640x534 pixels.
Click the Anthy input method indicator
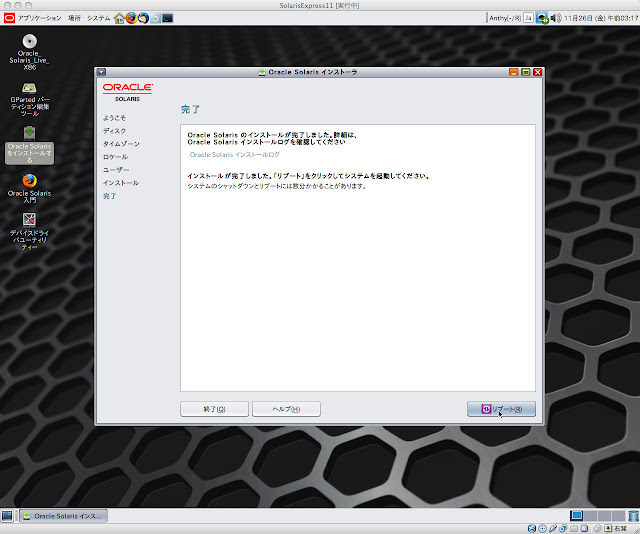tap(505, 18)
